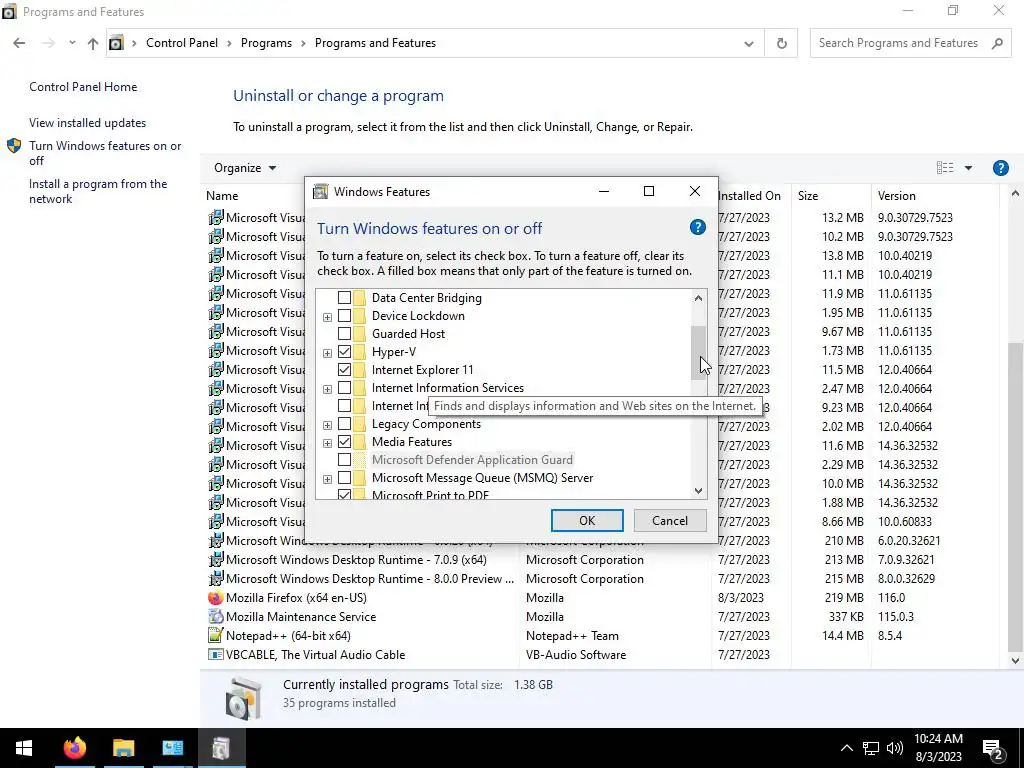Select the Mozilla Firefox program icon

[216, 598]
